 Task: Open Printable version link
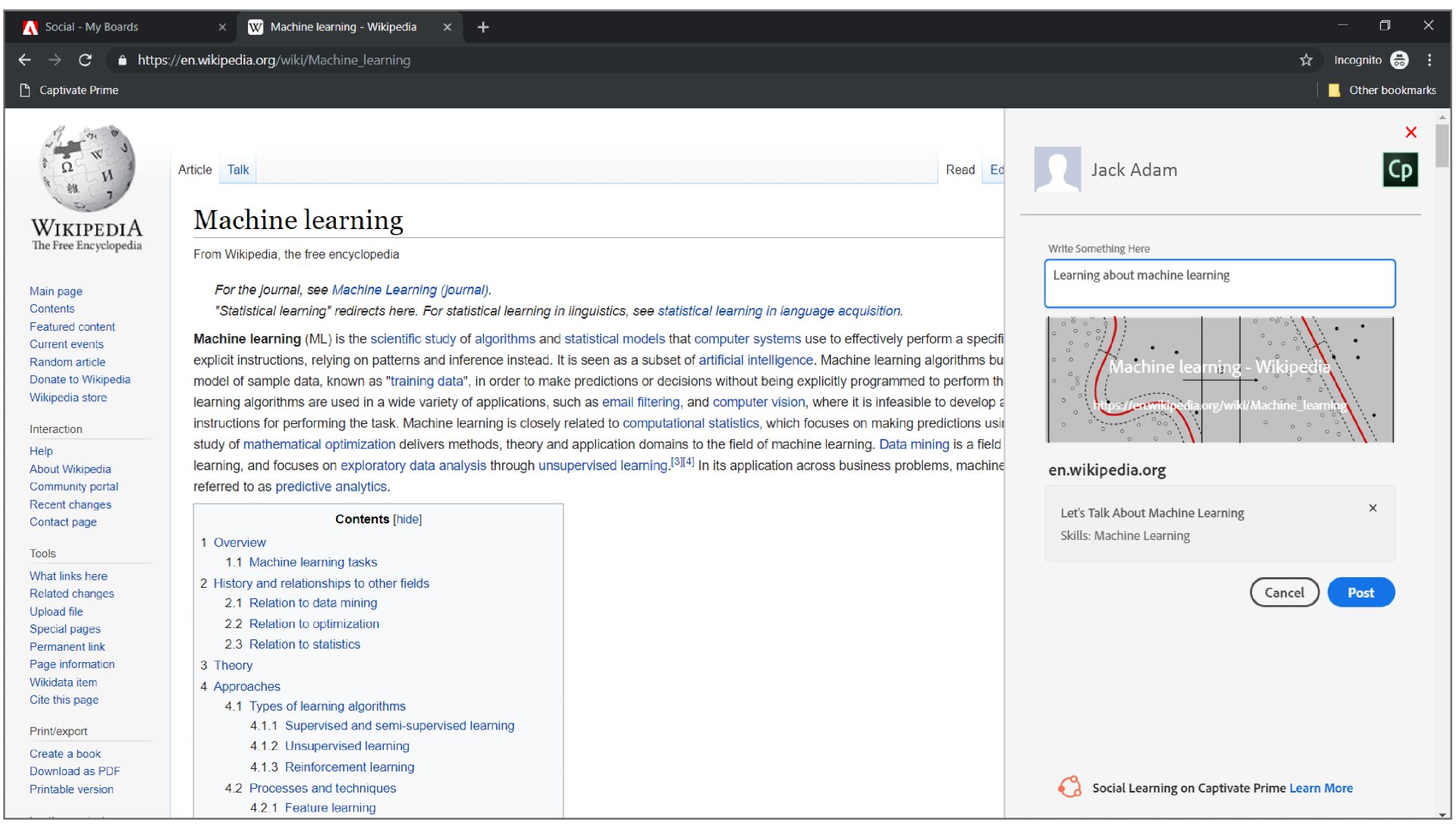71,789
